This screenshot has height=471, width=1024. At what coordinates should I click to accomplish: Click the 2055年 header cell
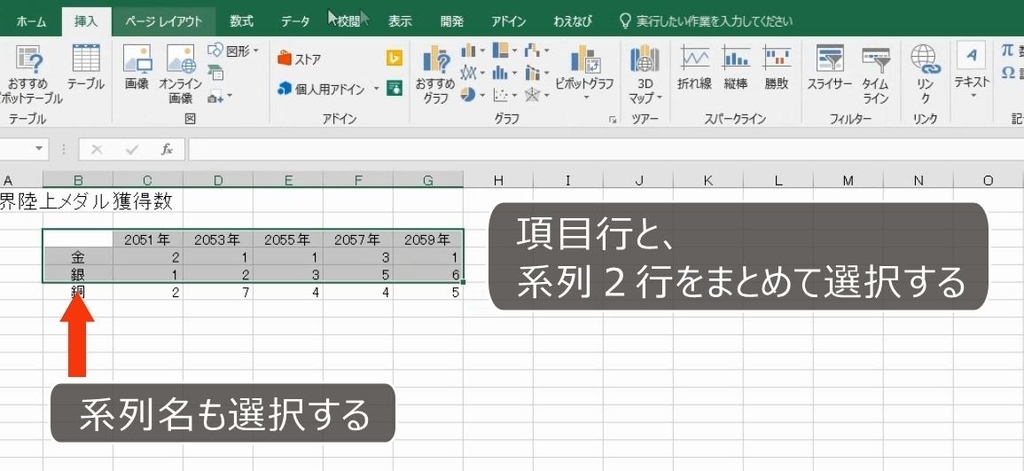click(x=288, y=240)
